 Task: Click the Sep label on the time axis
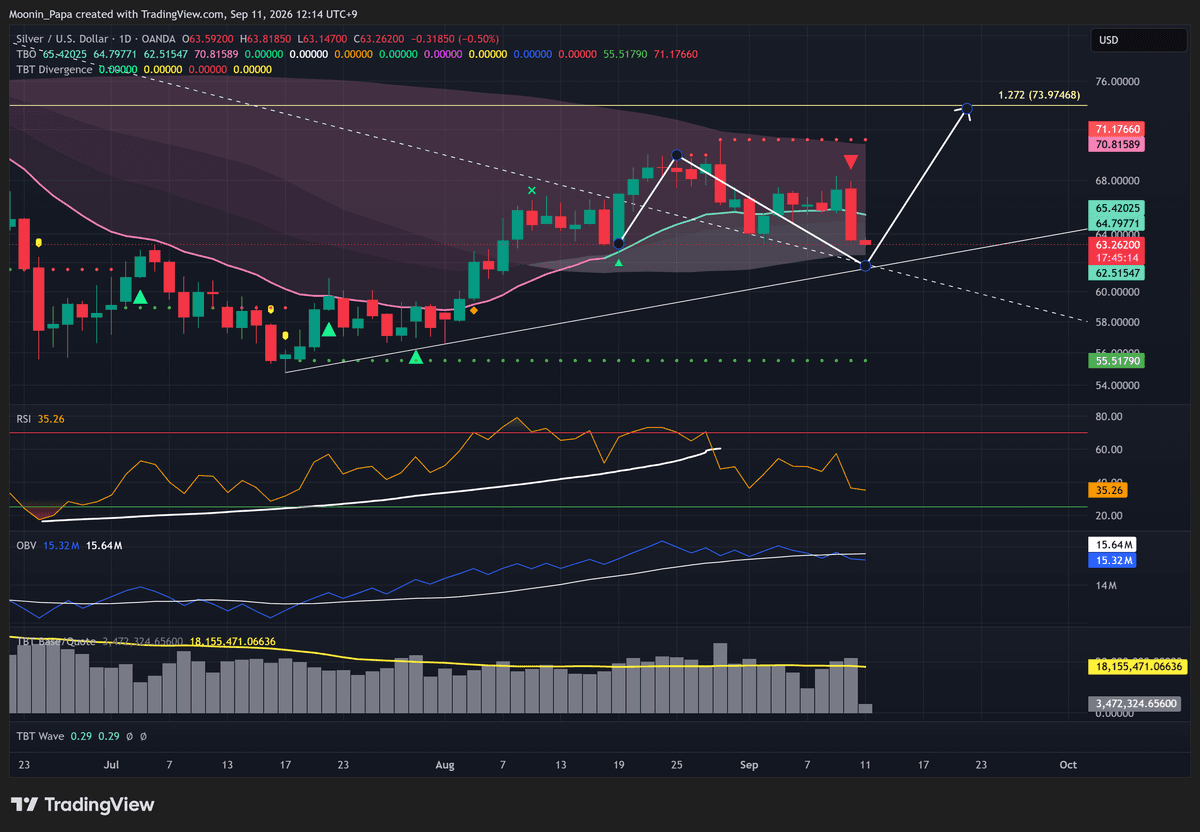point(750,765)
